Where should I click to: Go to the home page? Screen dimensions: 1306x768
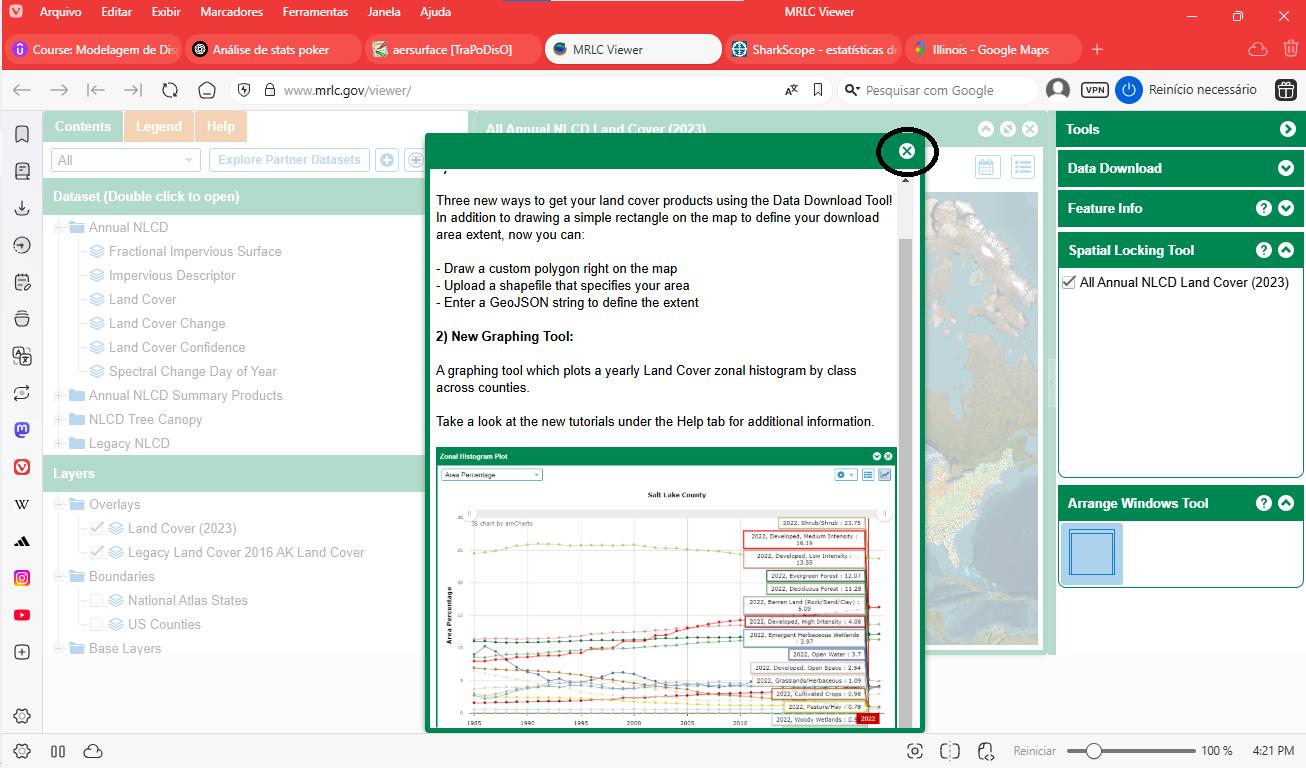[207, 90]
